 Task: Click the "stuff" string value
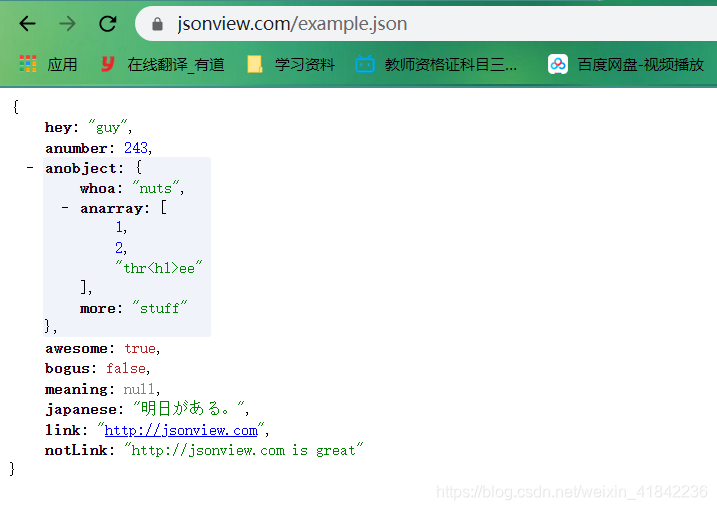click(x=160, y=308)
